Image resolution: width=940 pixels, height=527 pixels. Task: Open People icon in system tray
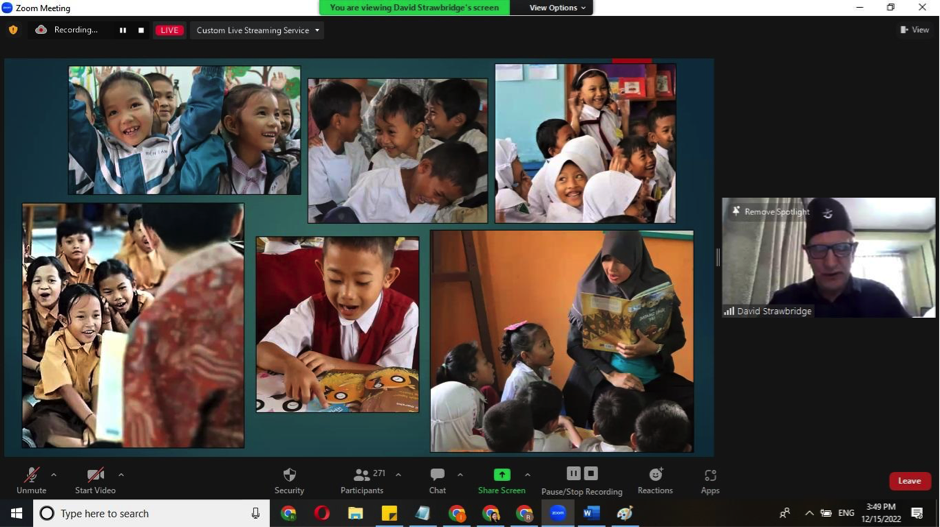tap(785, 513)
